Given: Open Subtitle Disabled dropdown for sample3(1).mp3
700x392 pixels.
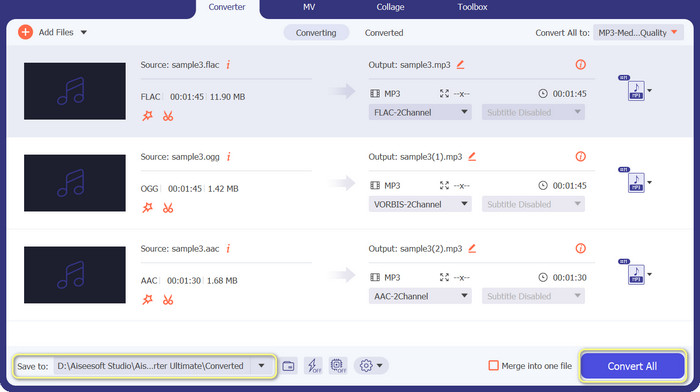Looking at the screenshot, I should point(533,204).
